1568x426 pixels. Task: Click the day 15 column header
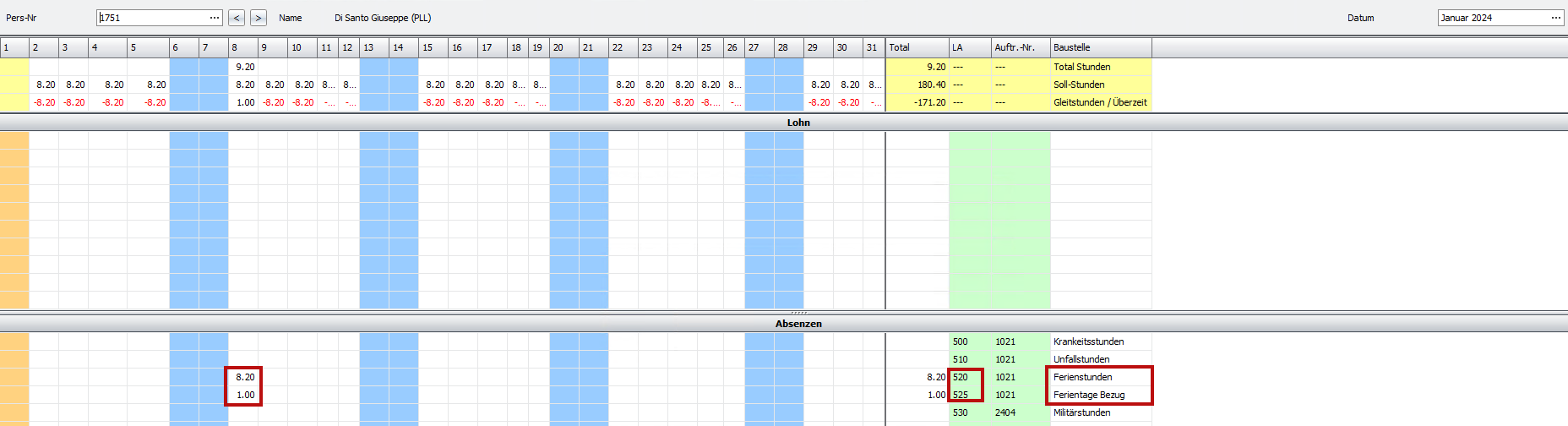coord(433,47)
